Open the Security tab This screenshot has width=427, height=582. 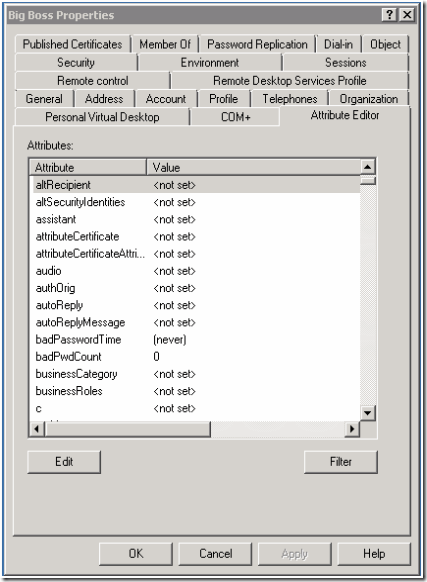click(76, 62)
